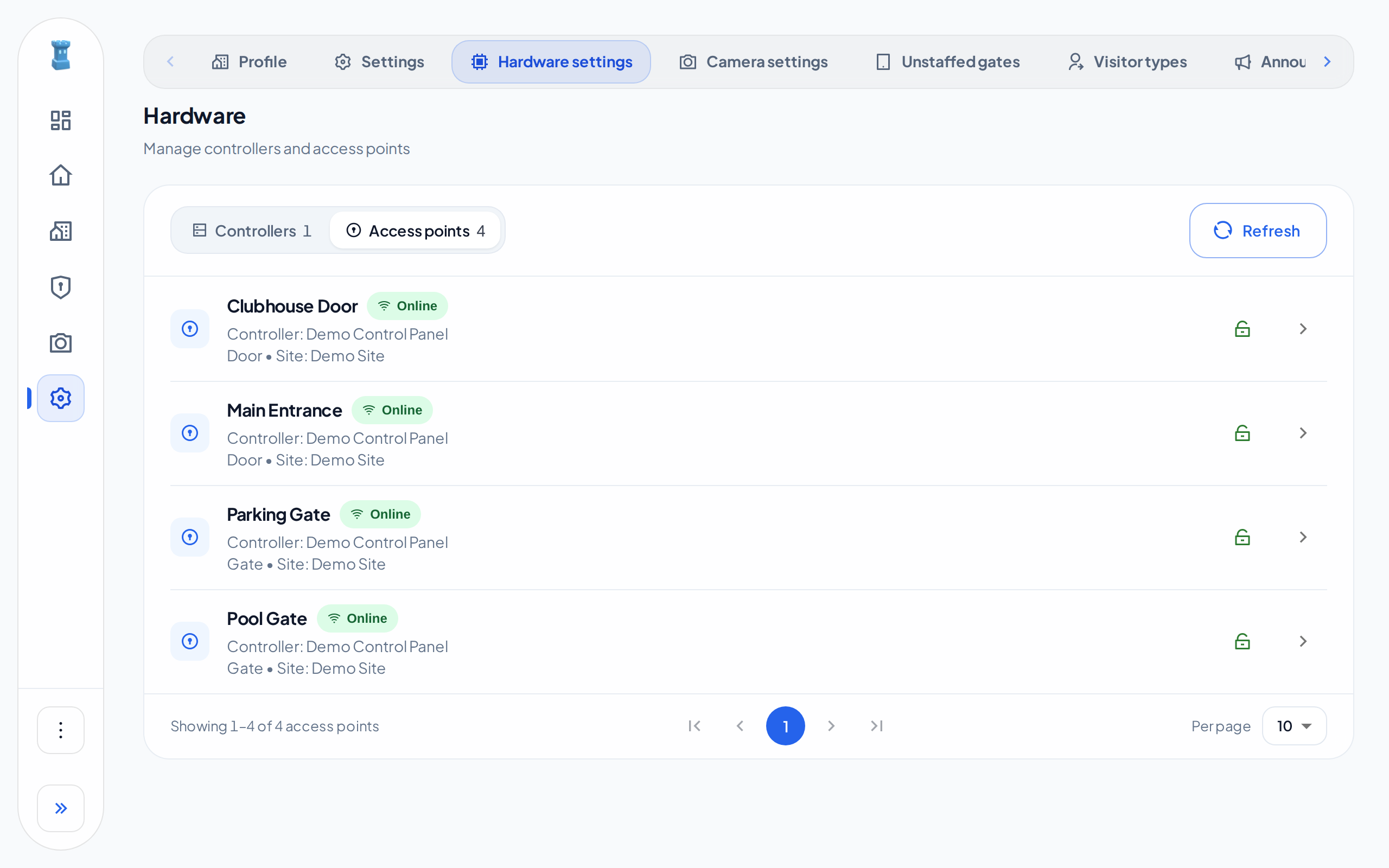Screen dimensions: 1389x868
Task: Expand the sidebar with double-chevron button
Action: point(61,808)
